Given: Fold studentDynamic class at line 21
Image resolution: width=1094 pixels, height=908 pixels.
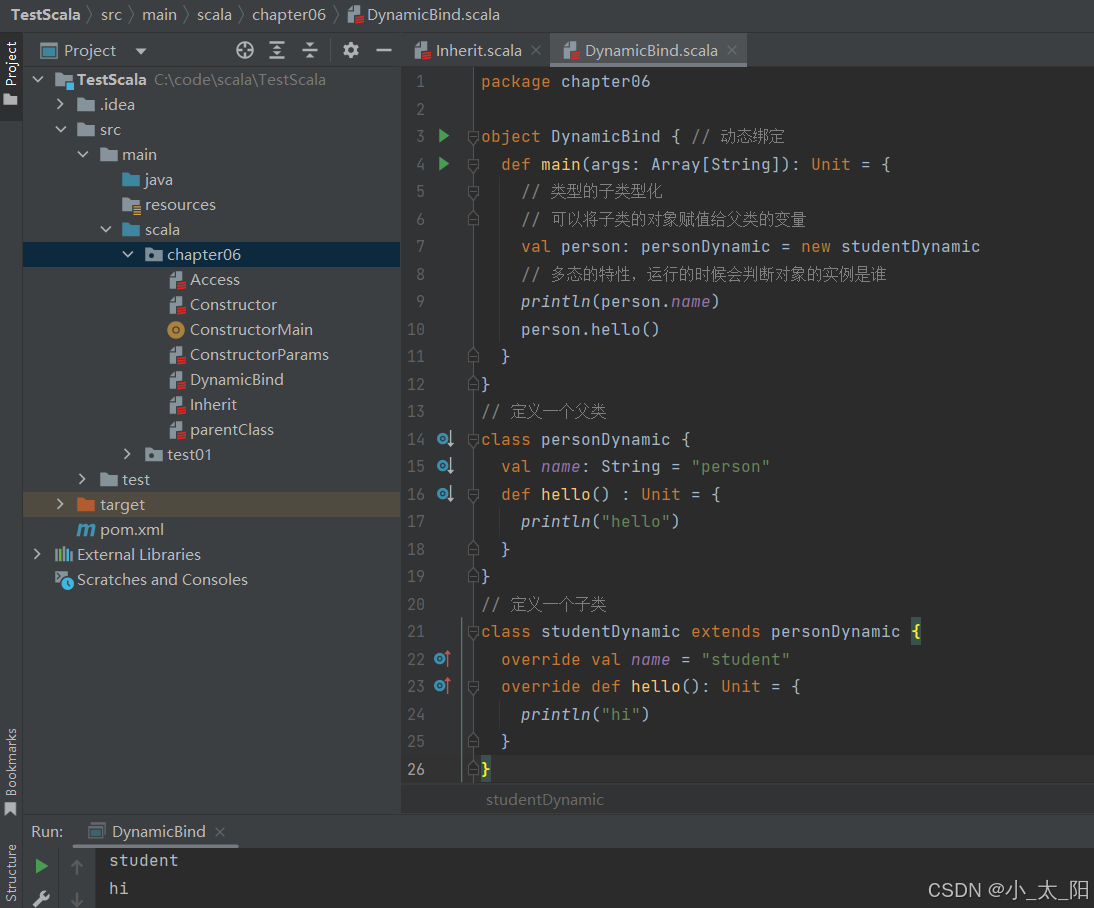Looking at the screenshot, I should pos(473,632).
